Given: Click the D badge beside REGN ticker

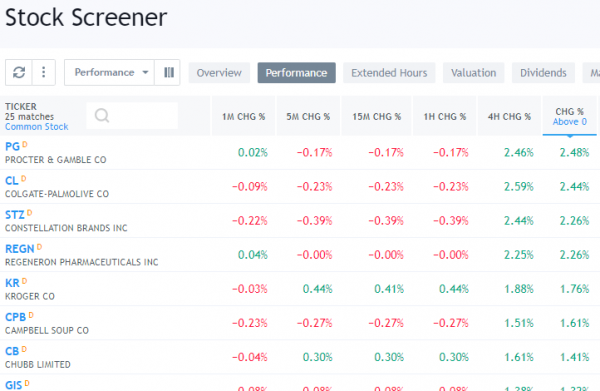Looking at the screenshot, I should 39,247.
